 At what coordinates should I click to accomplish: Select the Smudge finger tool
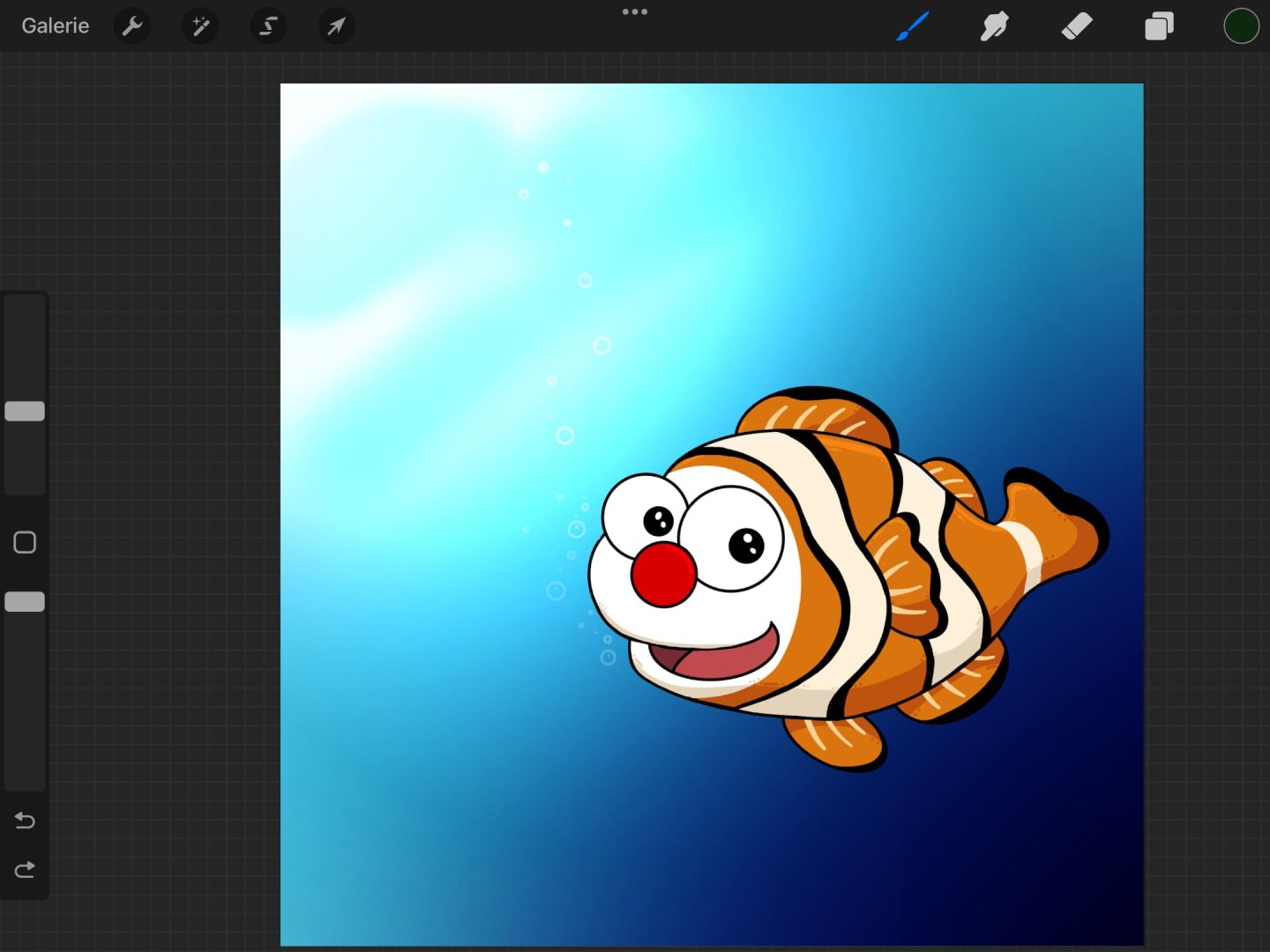[x=994, y=26]
